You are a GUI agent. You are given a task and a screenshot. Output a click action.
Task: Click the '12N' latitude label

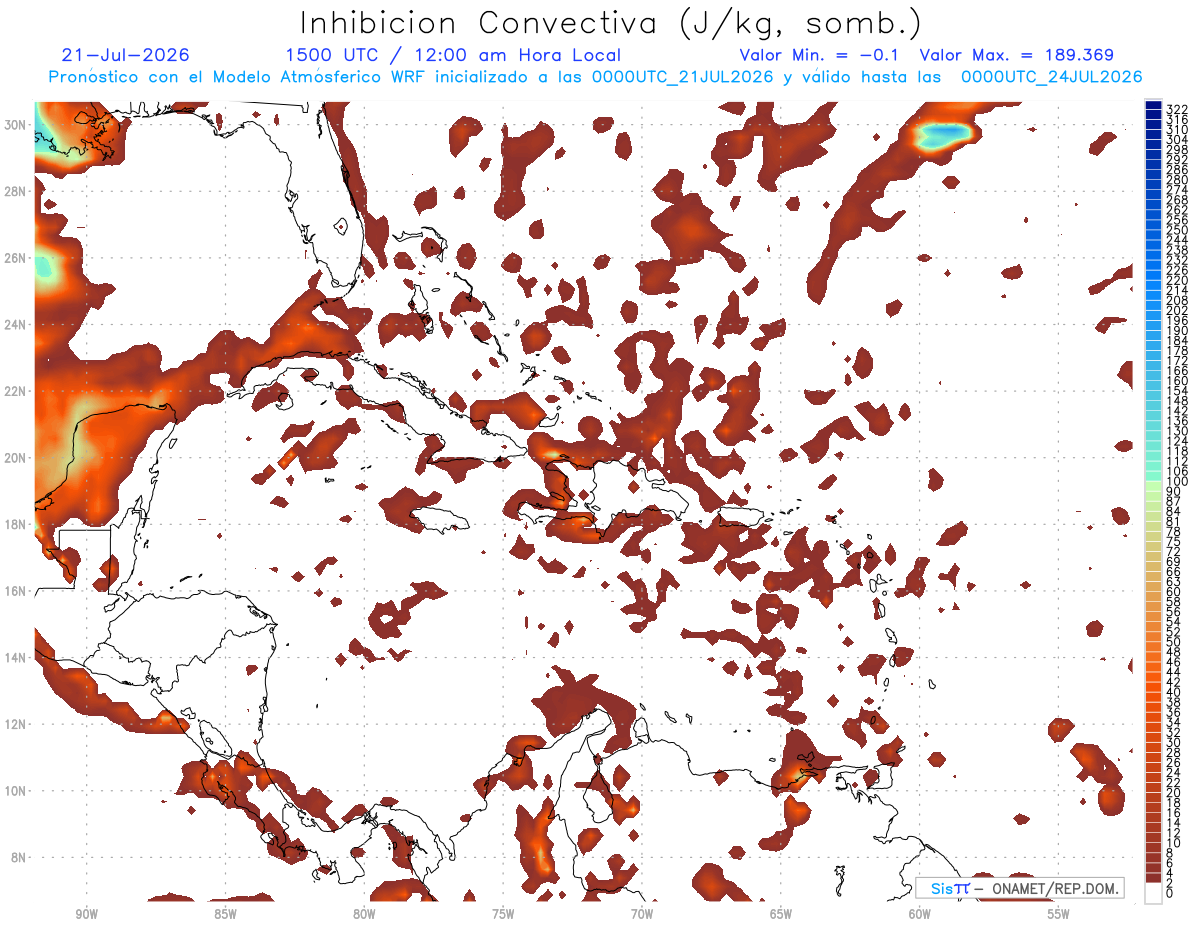[x=15, y=724]
